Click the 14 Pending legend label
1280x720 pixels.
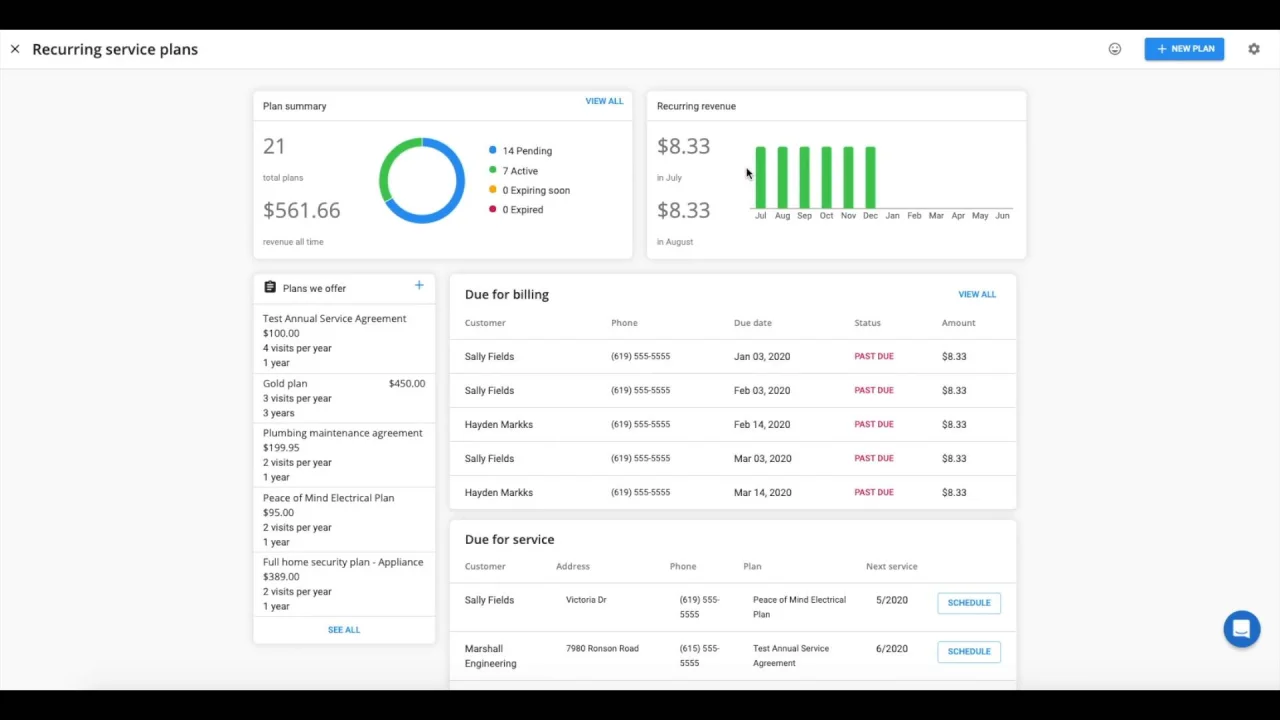click(527, 151)
